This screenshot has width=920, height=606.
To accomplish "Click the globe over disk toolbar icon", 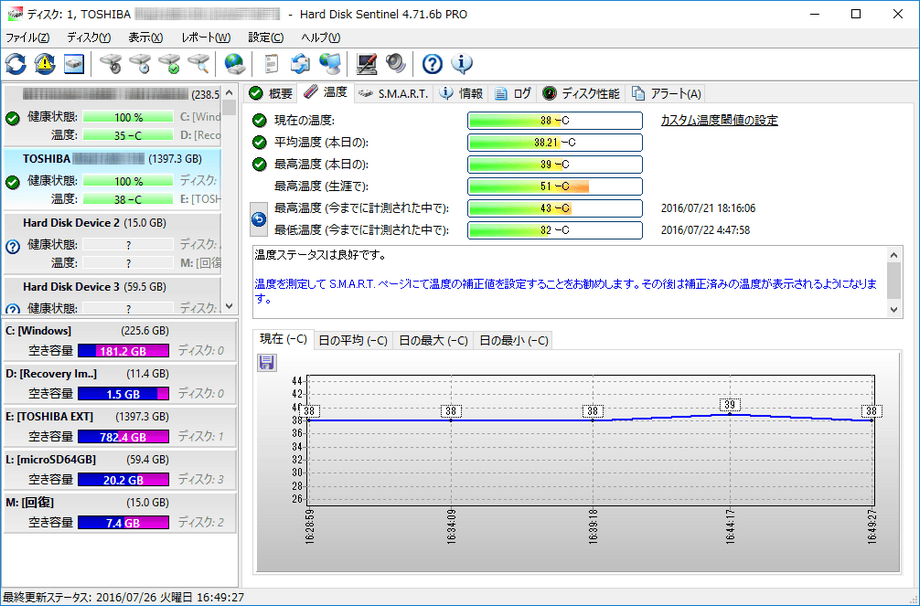I will coord(235,63).
